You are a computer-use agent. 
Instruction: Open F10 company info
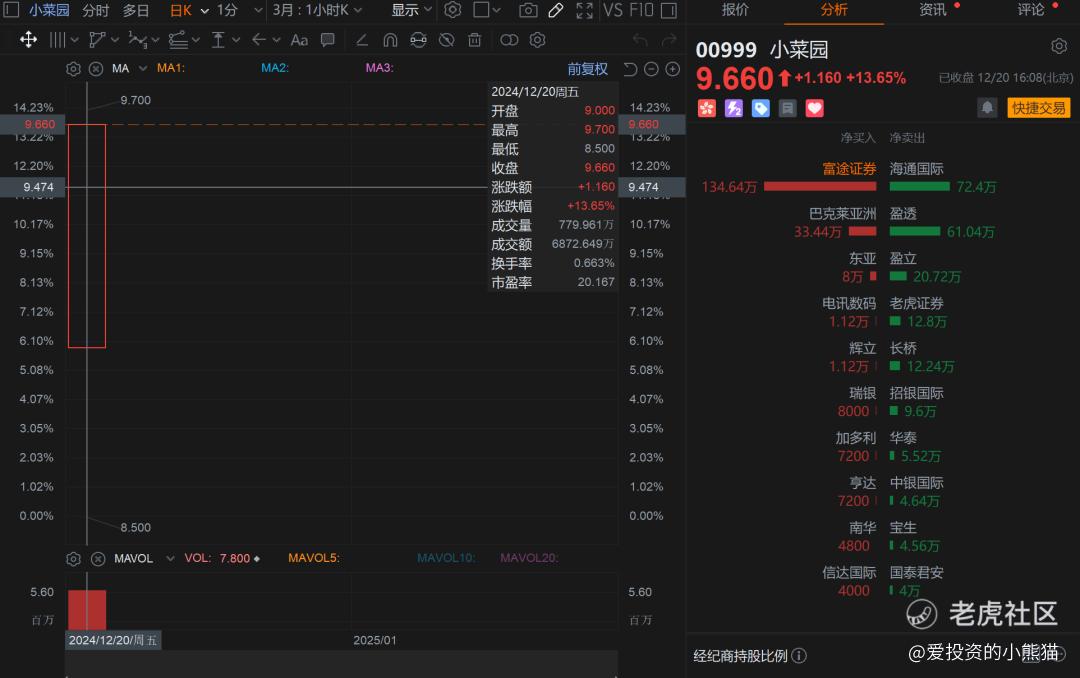(x=641, y=10)
